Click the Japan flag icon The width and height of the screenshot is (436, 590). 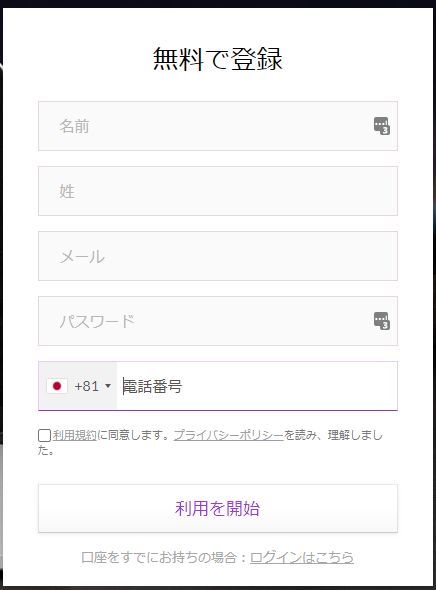pyautogui.click(x=57, y=386)
